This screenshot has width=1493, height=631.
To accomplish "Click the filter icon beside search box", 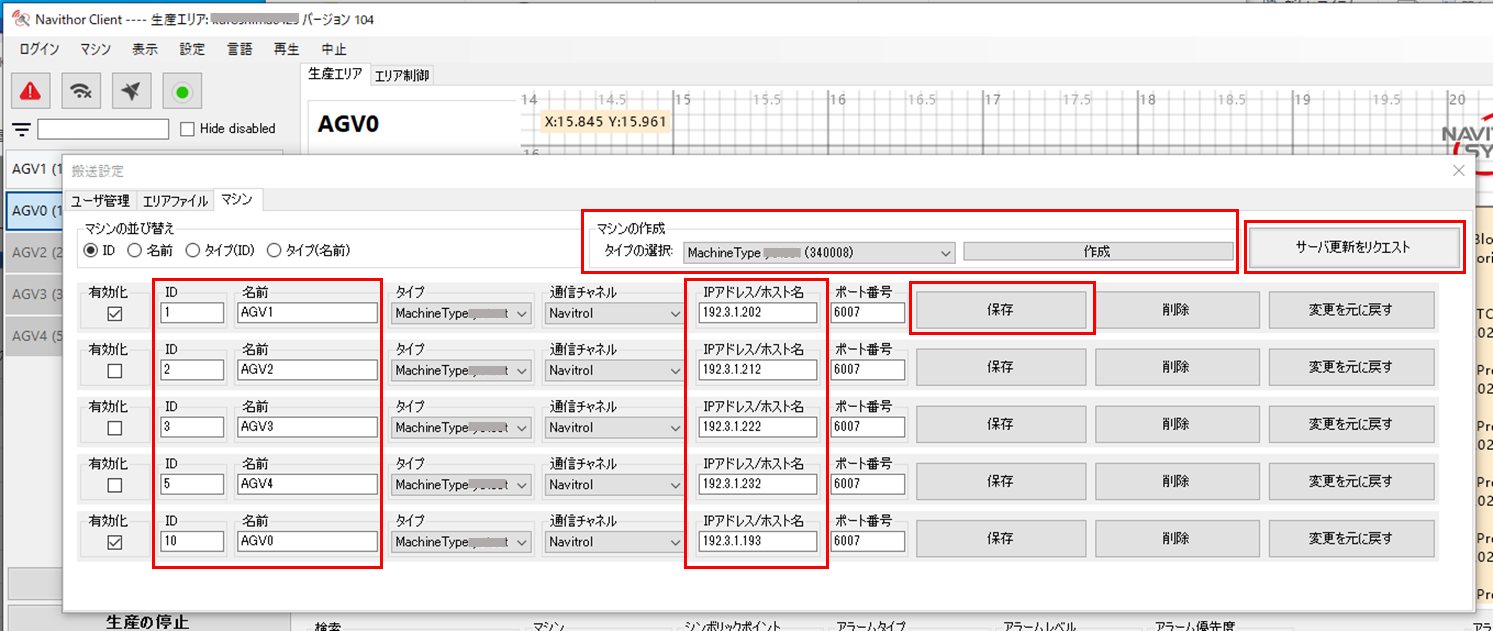I will tap(21, 129).
